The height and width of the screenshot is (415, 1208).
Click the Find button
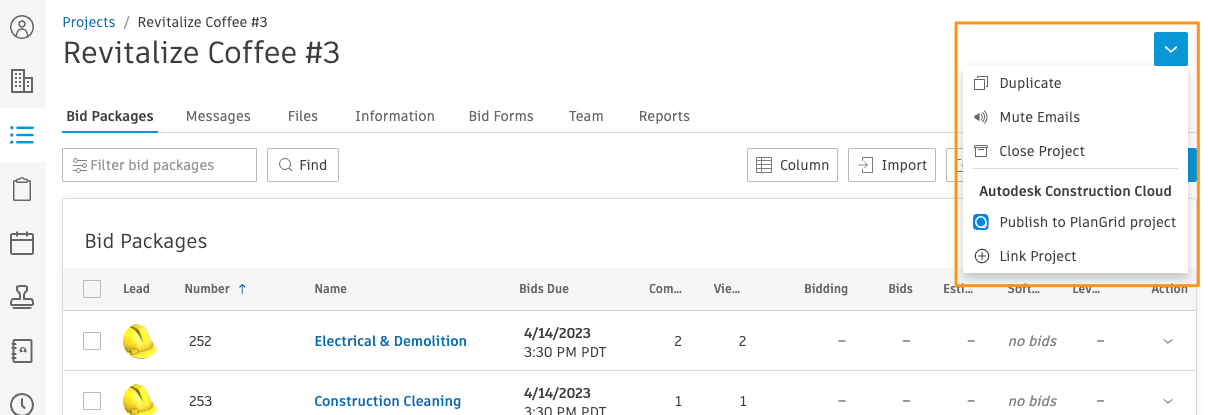[x=303, y=165]
